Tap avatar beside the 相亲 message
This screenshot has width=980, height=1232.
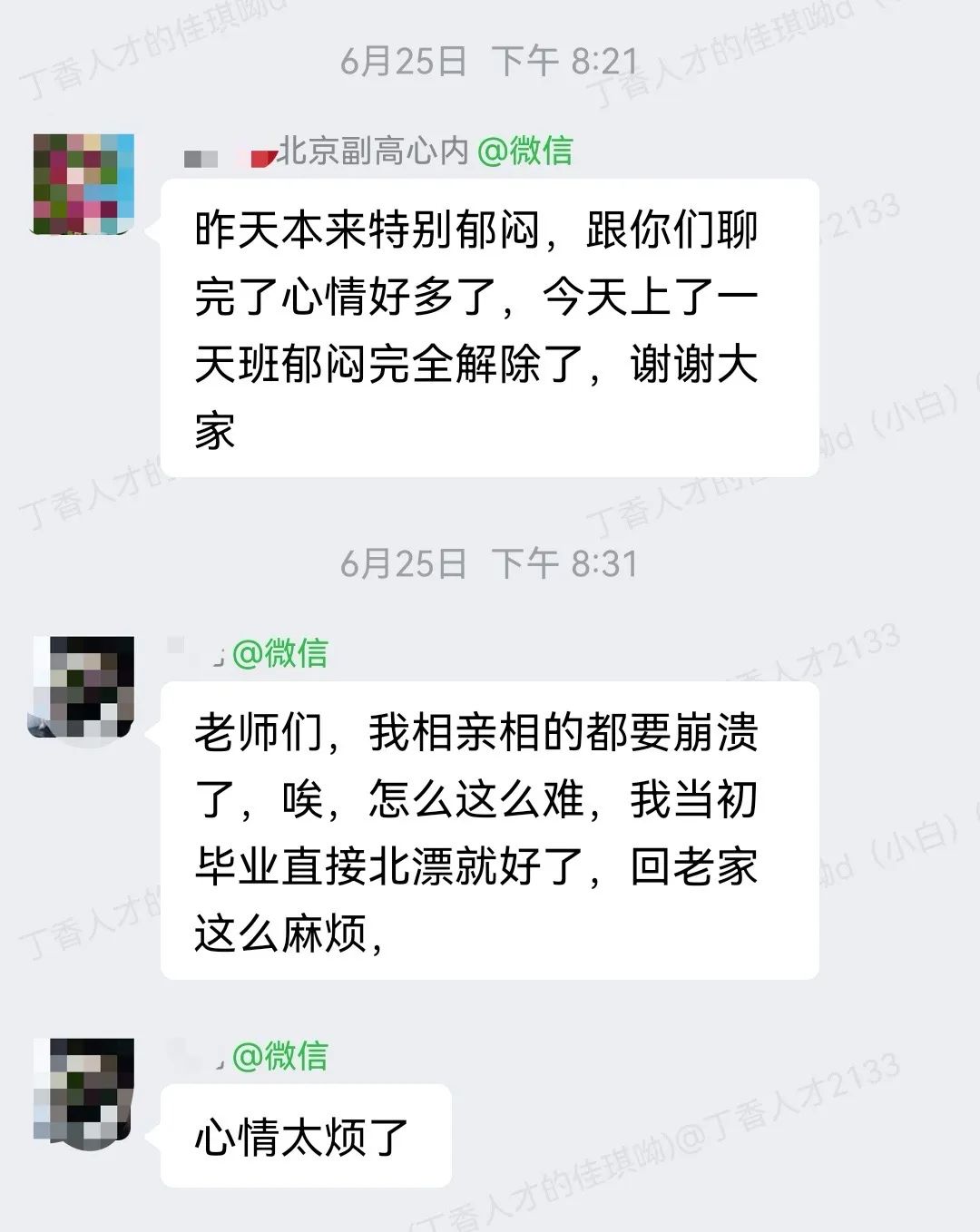point(83,686)
